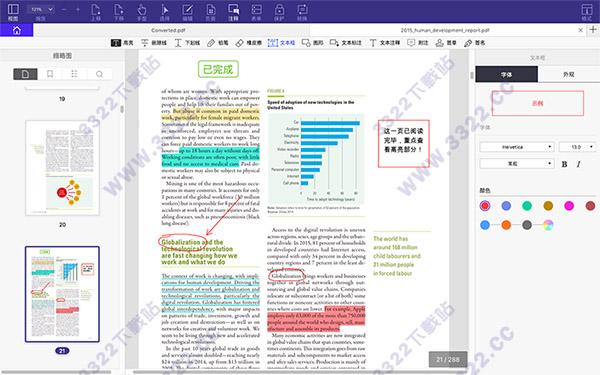Viewport: 600px width, 375px height.
Task: Select the stamp (图章) tool
Action: [446, 43]
